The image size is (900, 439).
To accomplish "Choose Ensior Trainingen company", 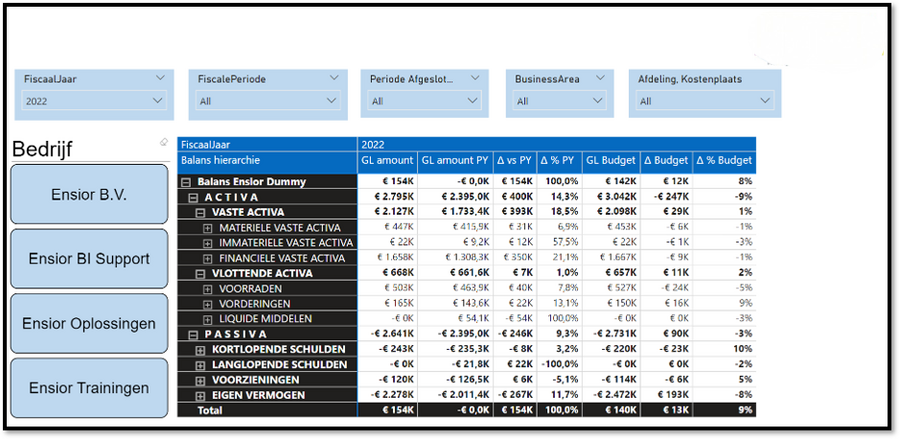I will (x=89, y=388).
